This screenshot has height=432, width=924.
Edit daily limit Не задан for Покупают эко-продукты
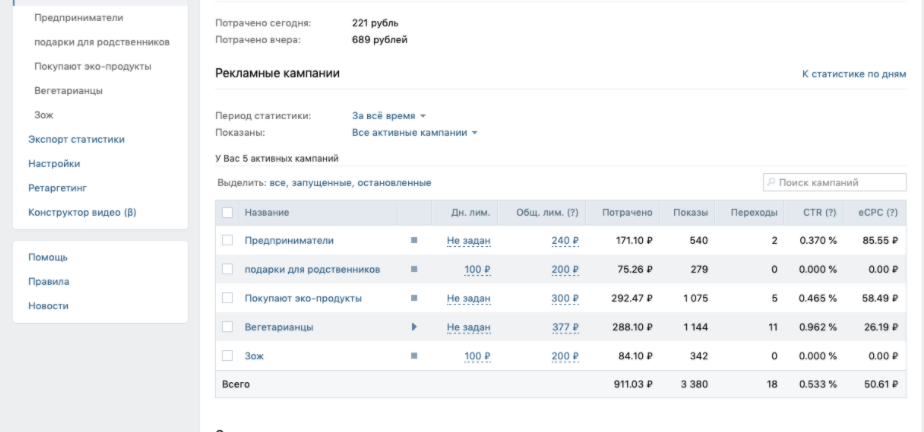(x=468, y=298)
